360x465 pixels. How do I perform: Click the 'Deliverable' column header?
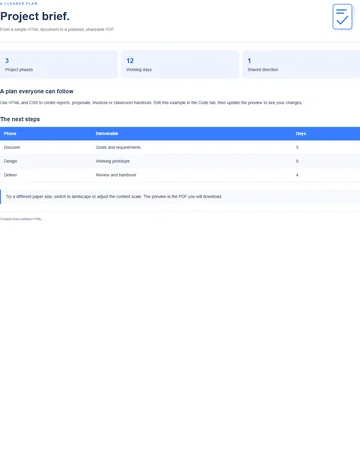(107, 134)
